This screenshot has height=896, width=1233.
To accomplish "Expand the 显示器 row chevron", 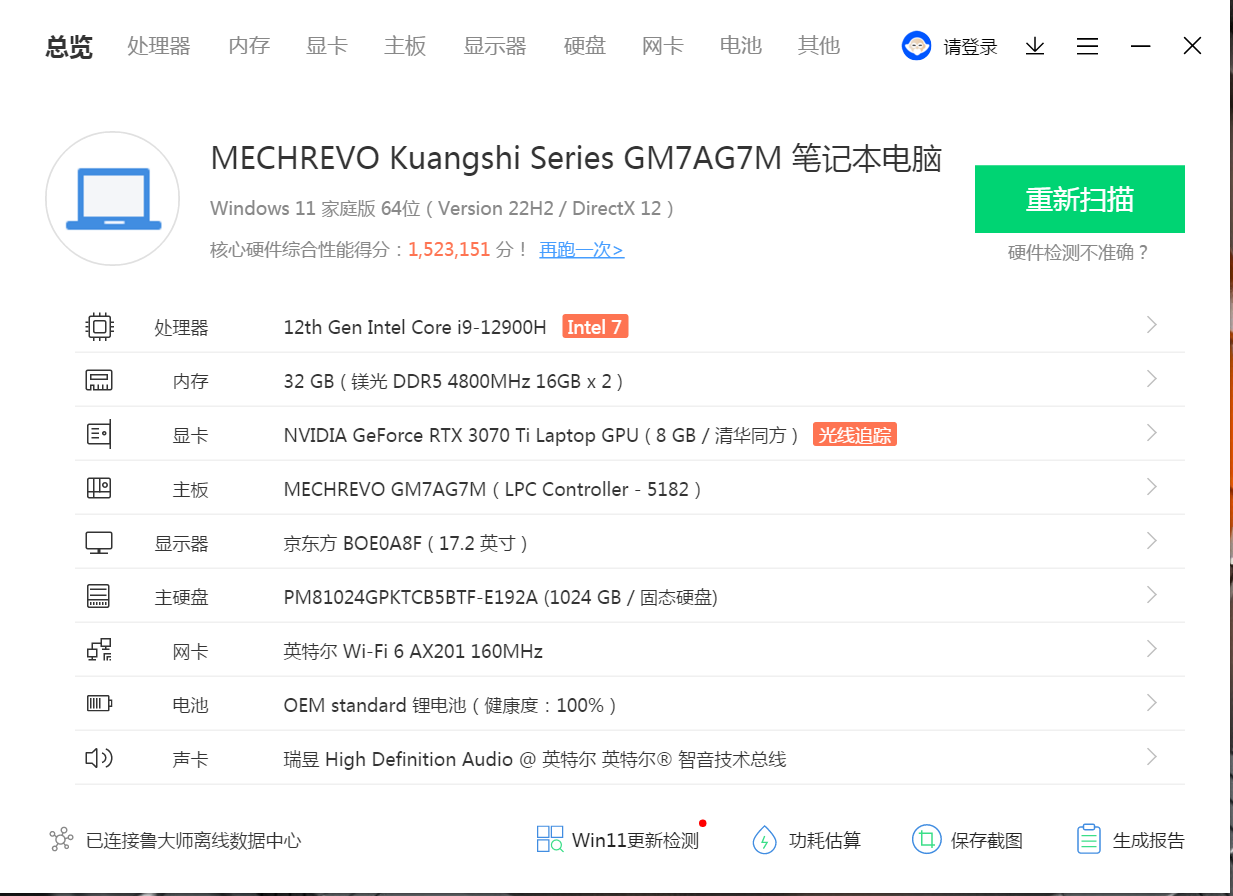I will tap(1152, 541).
